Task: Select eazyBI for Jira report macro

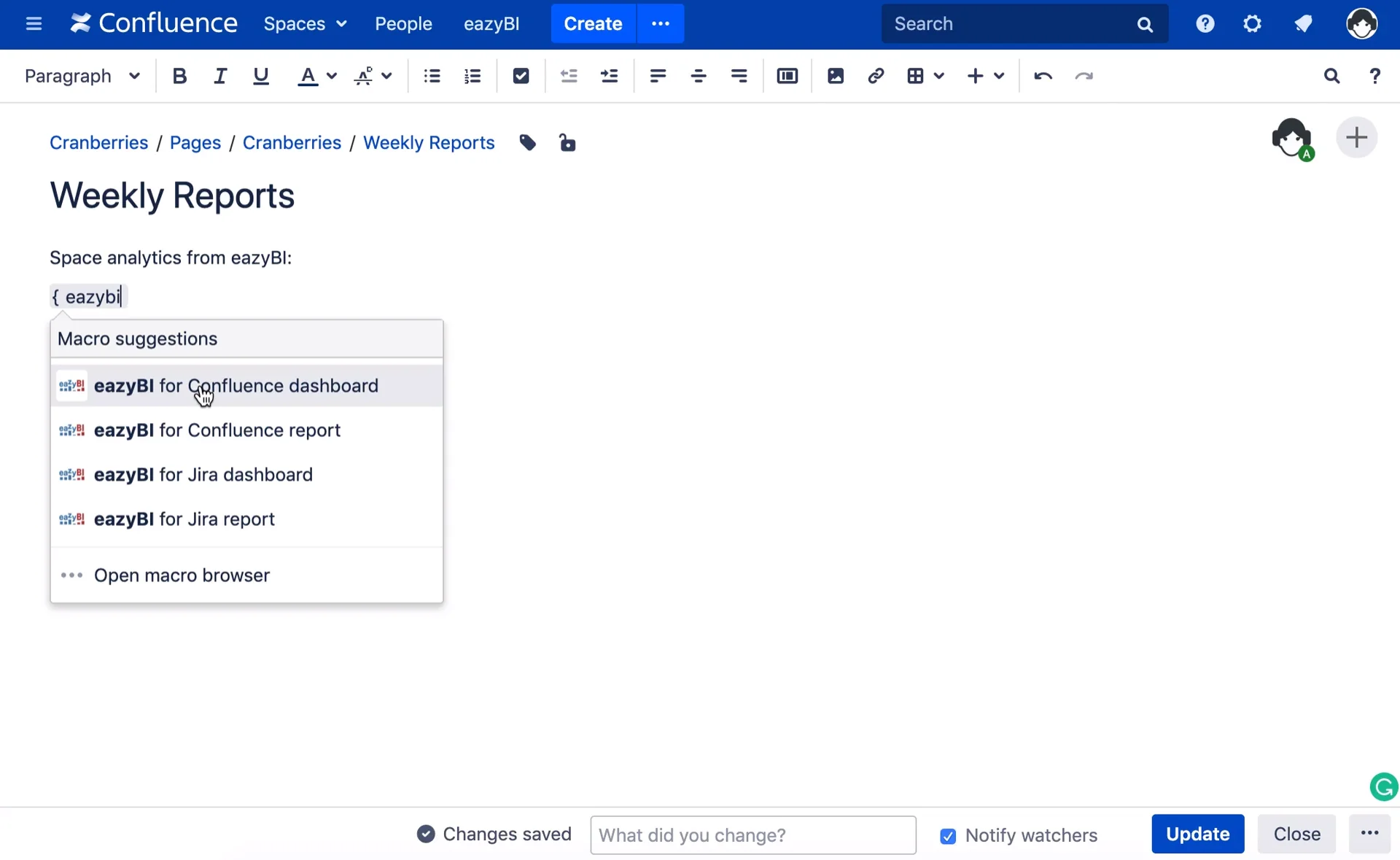Action: 246,519
